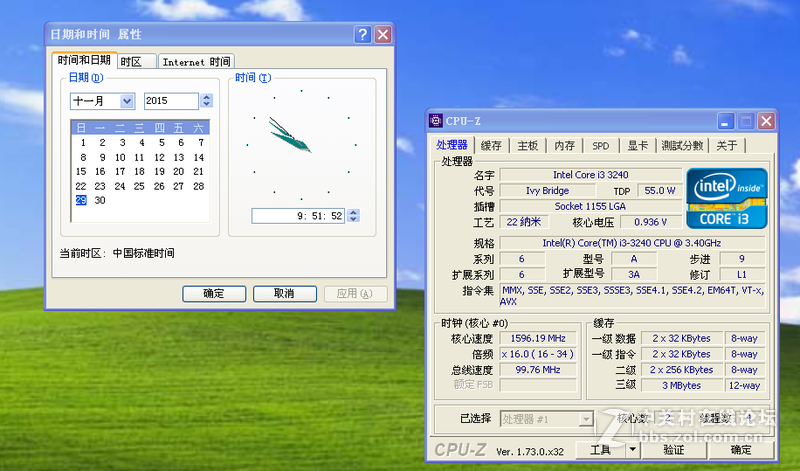Click the x 16.0 (16 - 34) multiplier value
800x471 pixels.
click(538, 354)
